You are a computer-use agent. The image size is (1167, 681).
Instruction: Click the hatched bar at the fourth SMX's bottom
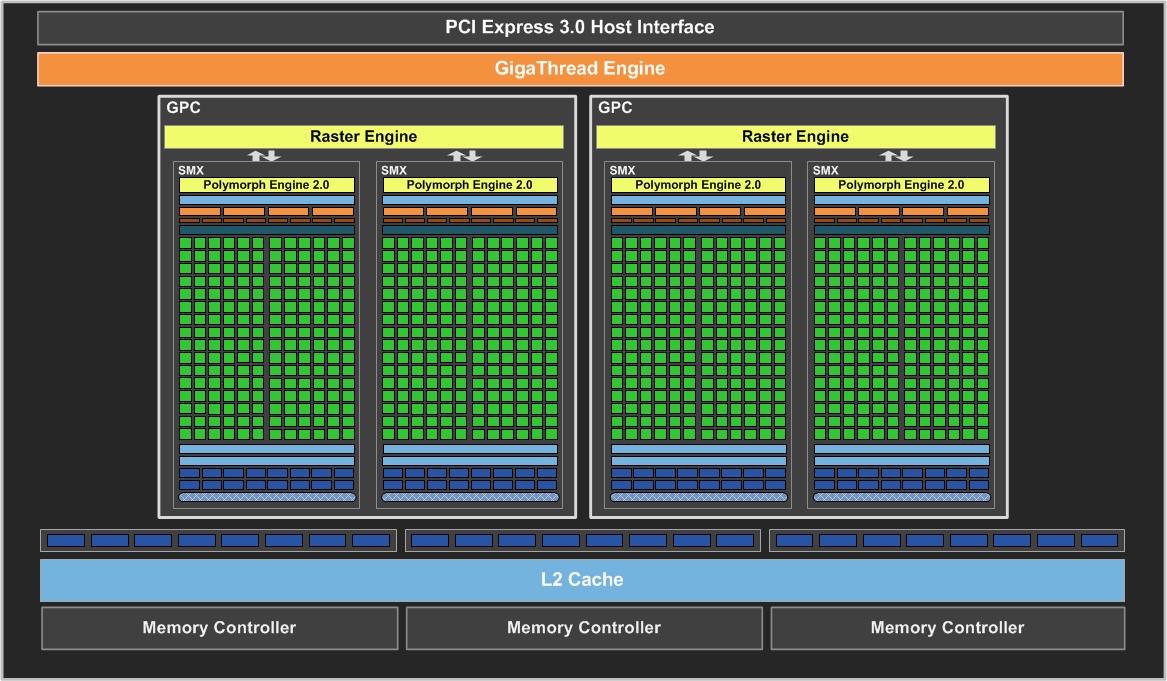click(901, 497)
